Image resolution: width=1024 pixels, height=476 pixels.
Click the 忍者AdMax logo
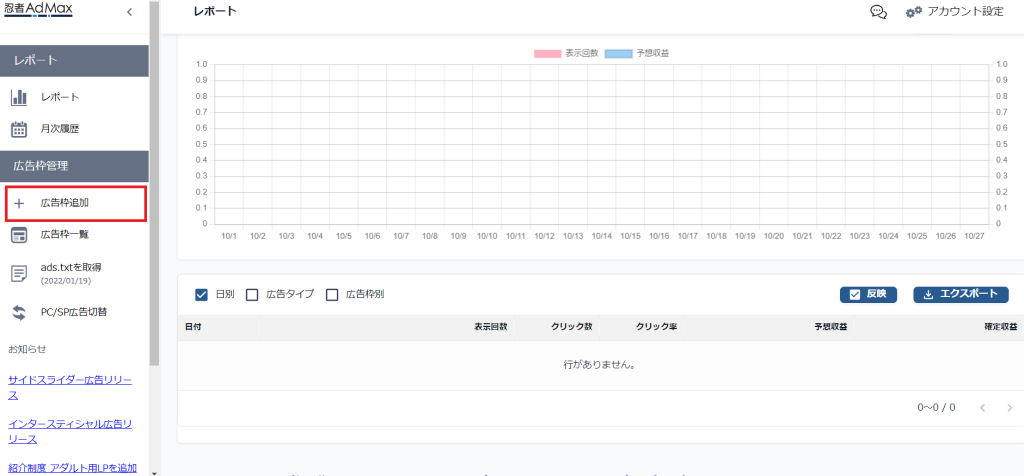pyautogui.click(x=38, y=10)
